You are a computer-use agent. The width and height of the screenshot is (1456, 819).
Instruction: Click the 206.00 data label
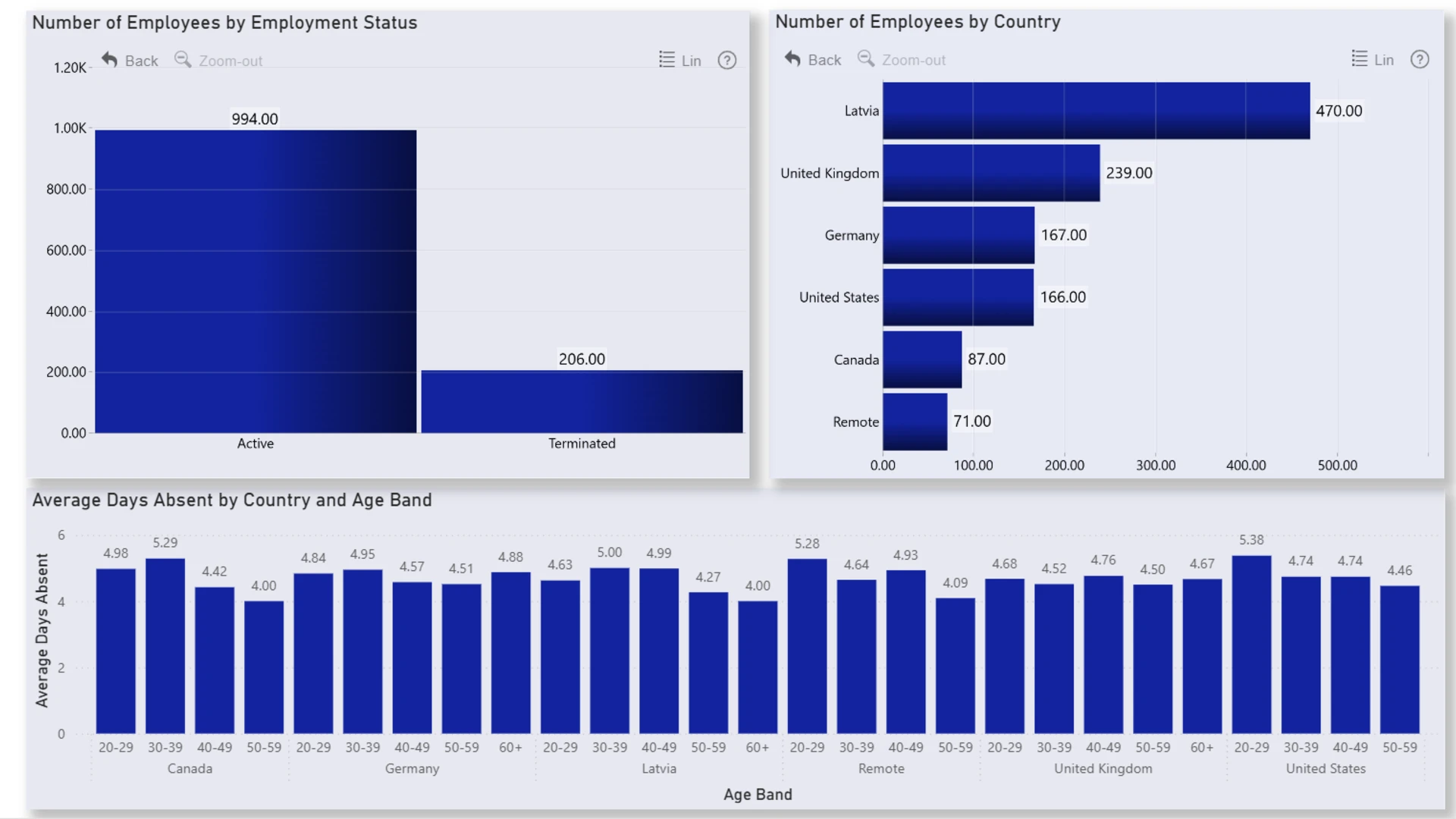click(x=582, y=359)
